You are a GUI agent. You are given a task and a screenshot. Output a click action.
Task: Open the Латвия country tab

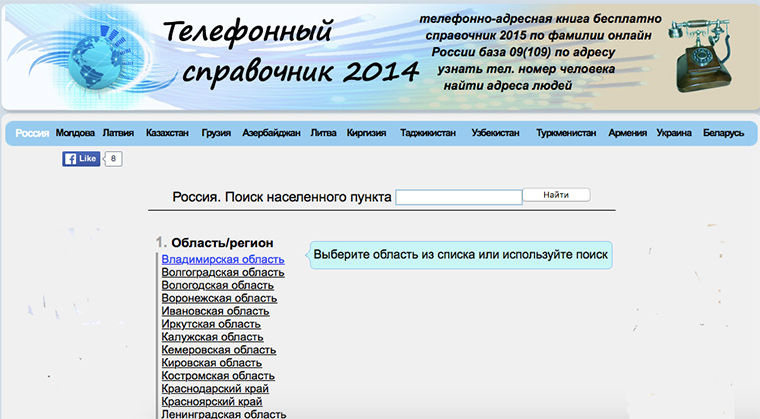point(118,133)
